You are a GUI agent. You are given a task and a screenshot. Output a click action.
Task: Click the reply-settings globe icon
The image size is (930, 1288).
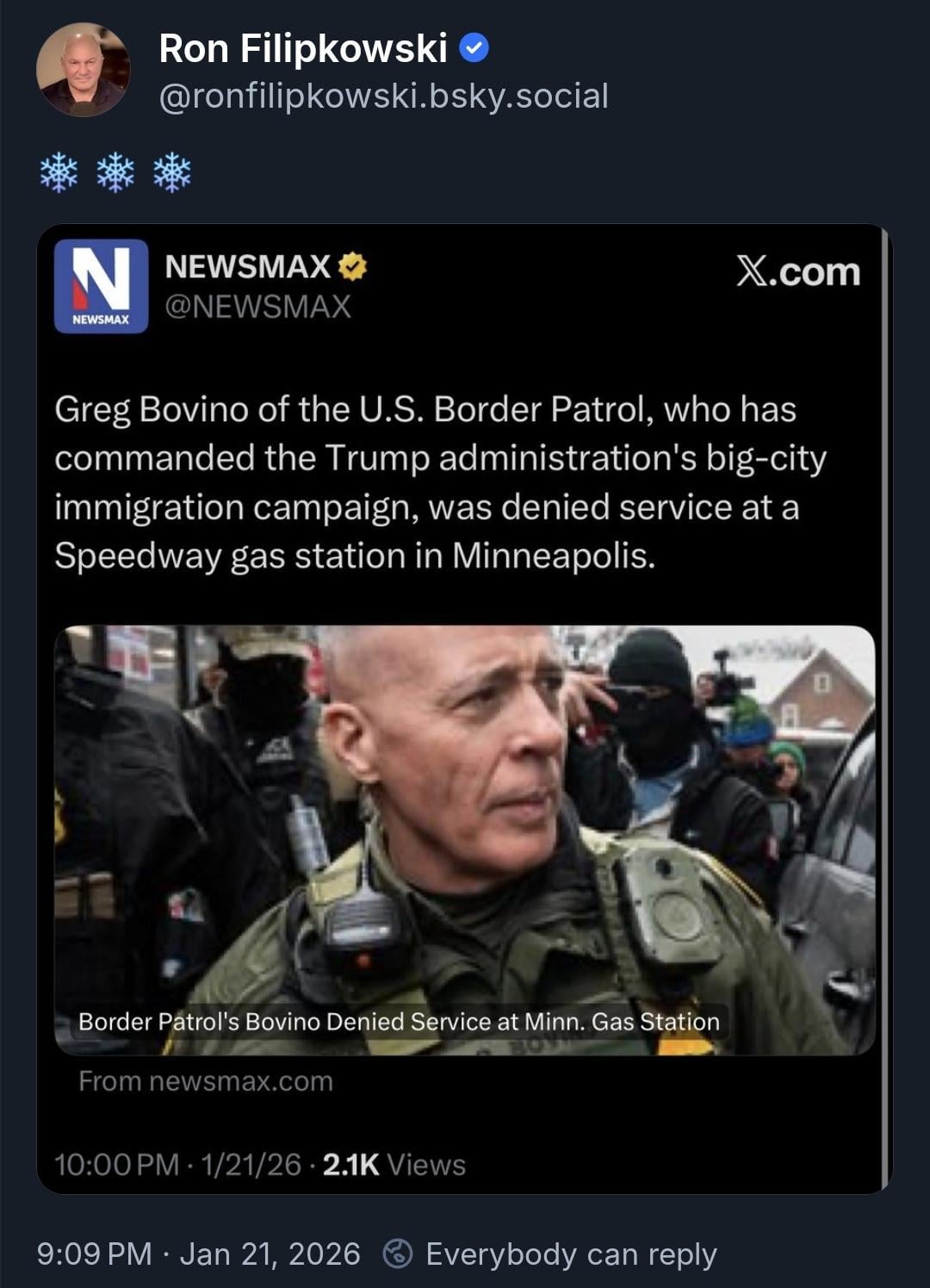(398, 1254)
